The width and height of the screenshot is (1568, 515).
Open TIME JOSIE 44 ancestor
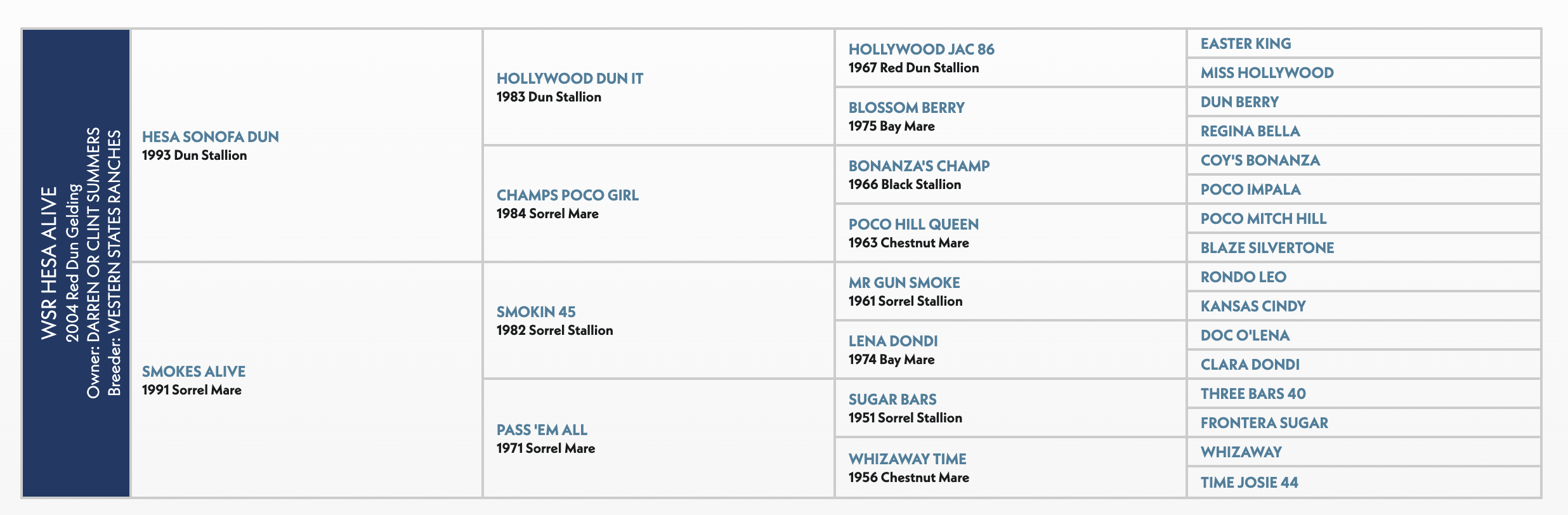(1249, 482)
